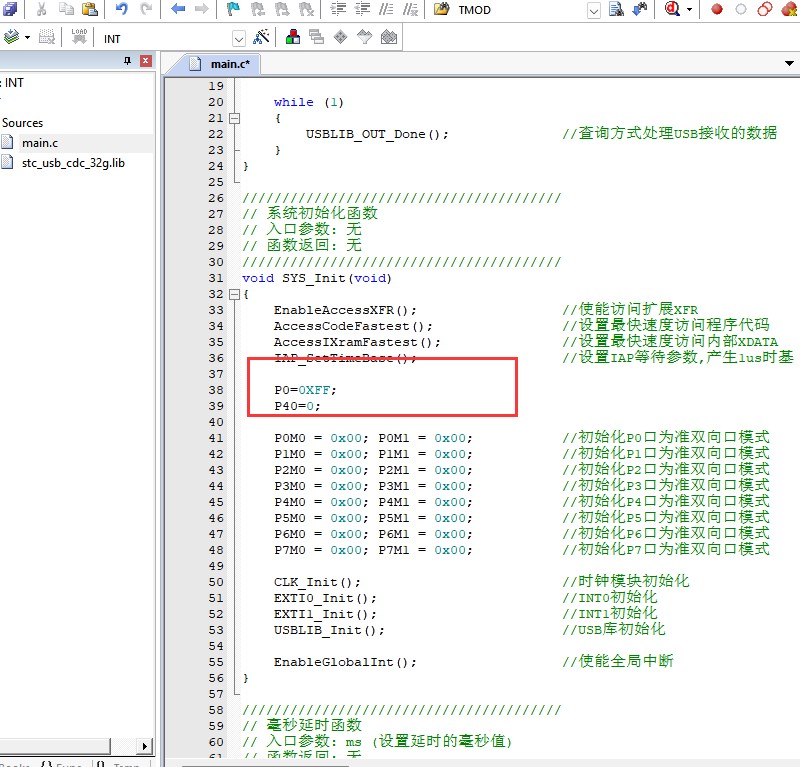Unindent the selected lines
Viewport: 800px width, 767px height.
362,9
